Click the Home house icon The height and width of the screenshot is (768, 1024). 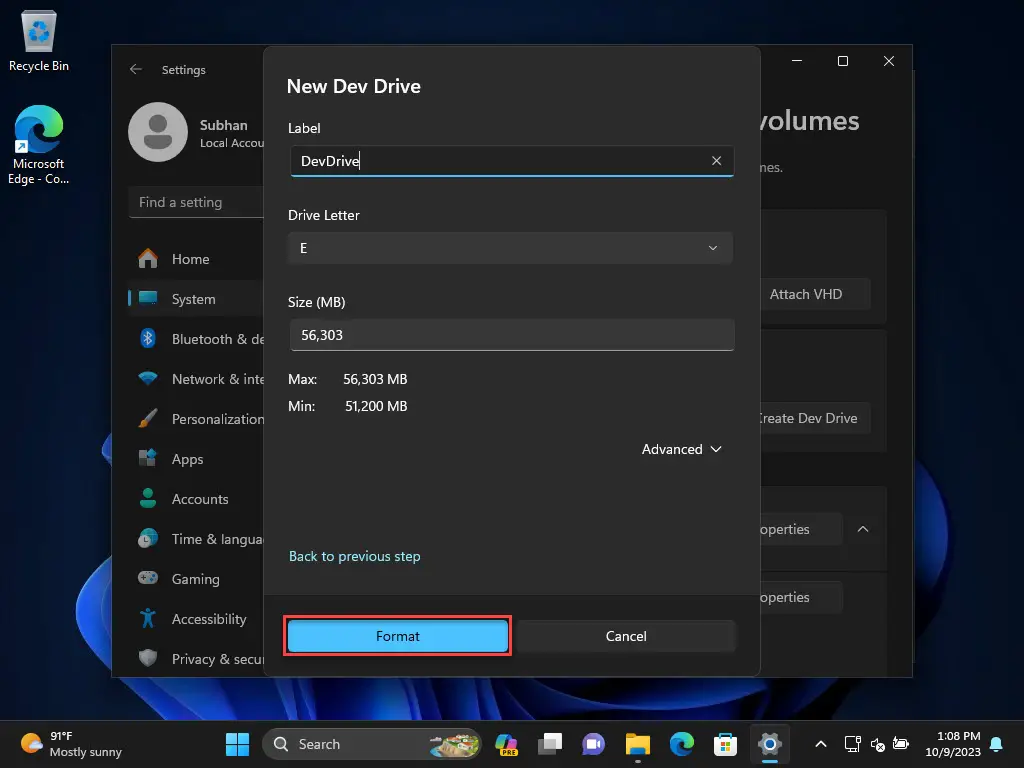point(148,259)
